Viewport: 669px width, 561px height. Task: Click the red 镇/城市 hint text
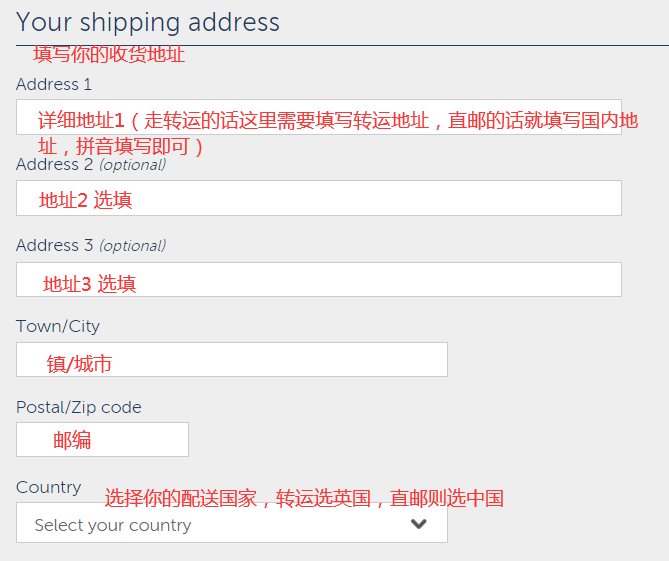pos(79,364)
